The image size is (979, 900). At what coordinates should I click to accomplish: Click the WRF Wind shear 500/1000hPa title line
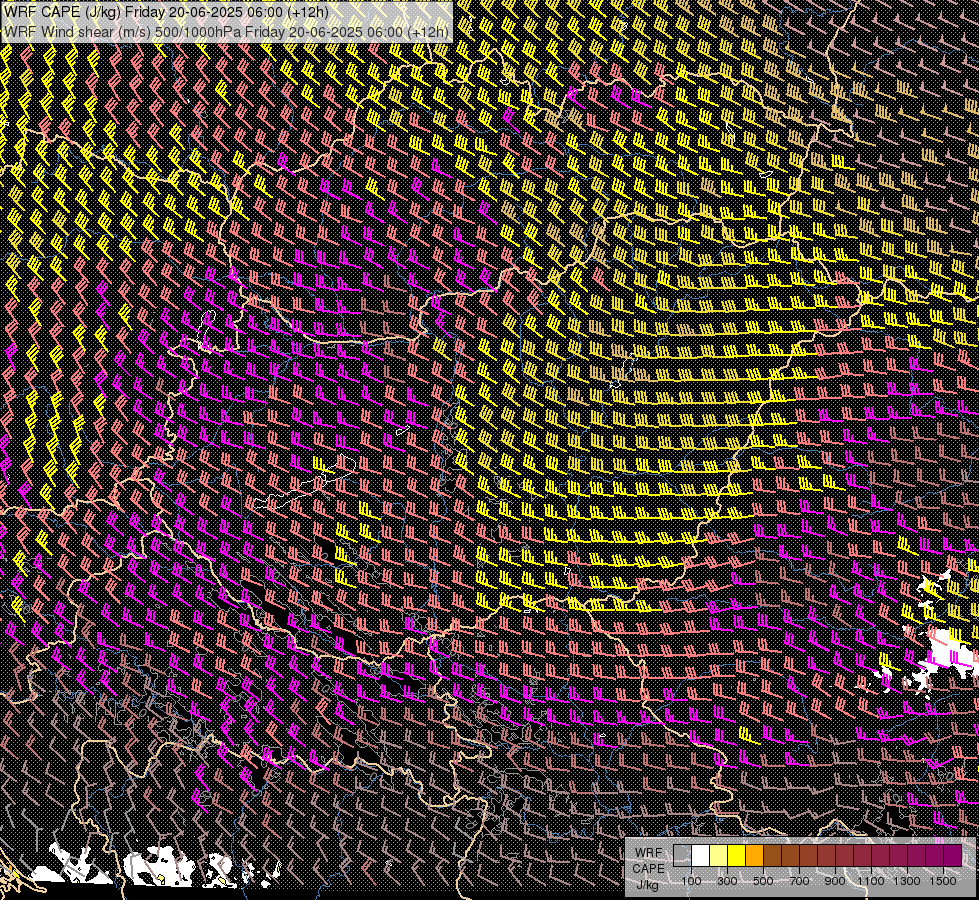tap(226, 32)
